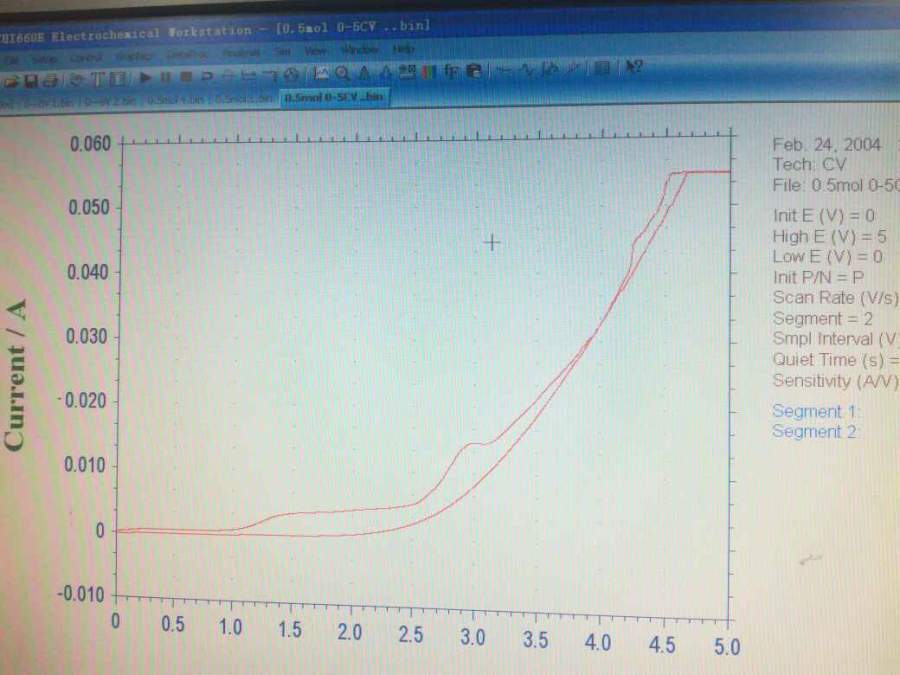Click the Pause experiment icon
900x675 pixels.
point(165,77)
